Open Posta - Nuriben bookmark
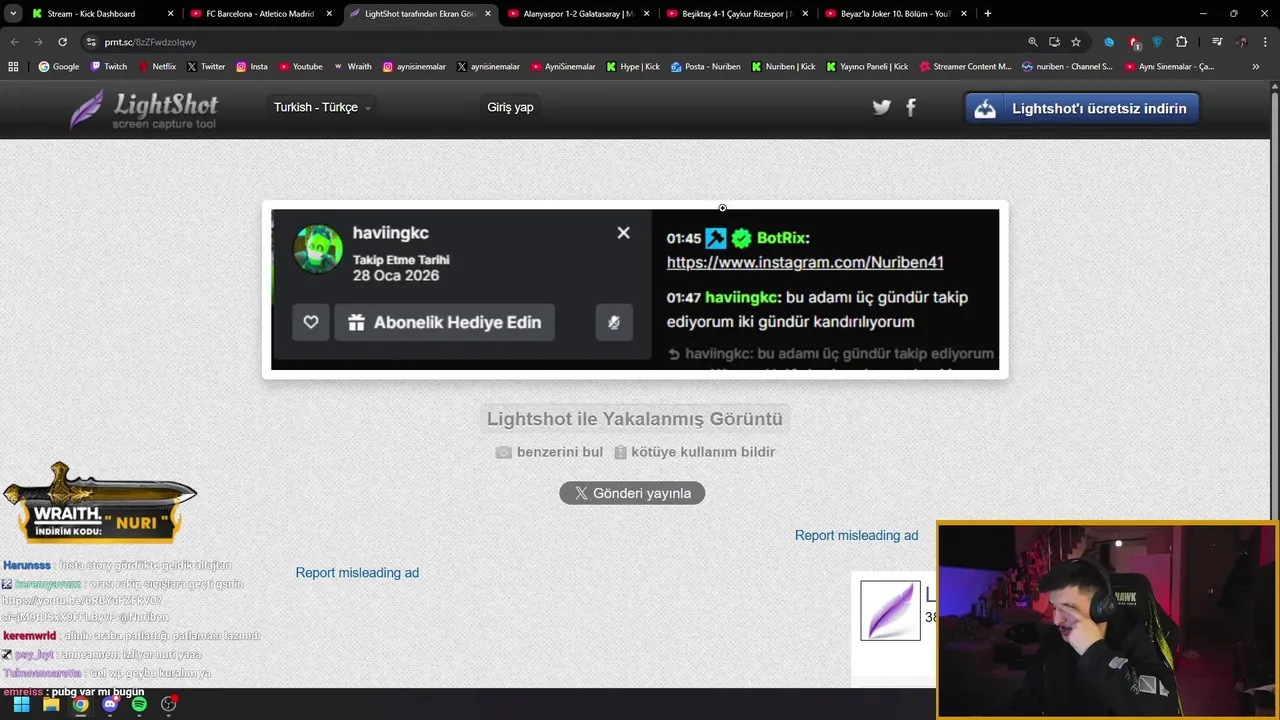This screenshot has height=720, width=1280. point(706,67)
